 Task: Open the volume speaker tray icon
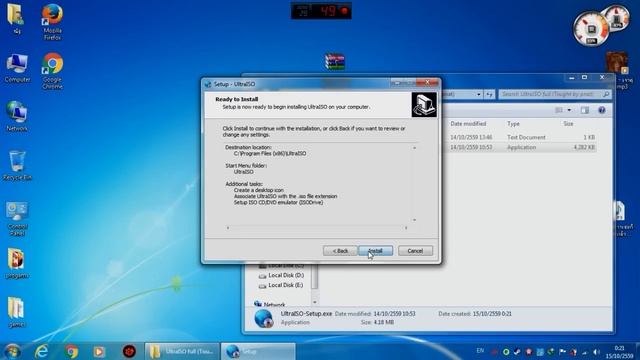coord(596,351)
